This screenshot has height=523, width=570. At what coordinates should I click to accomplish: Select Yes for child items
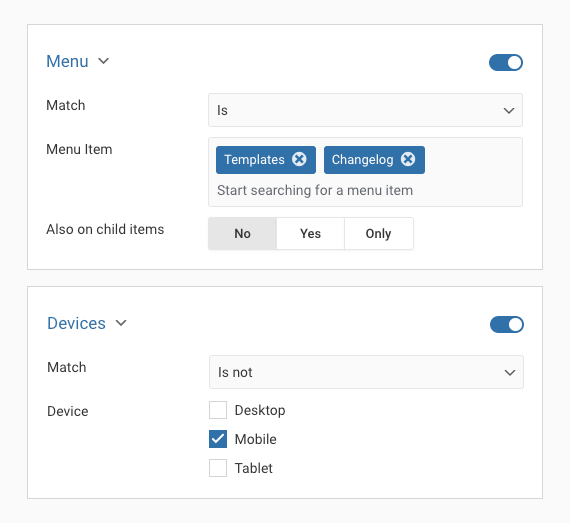coord(310,233)
